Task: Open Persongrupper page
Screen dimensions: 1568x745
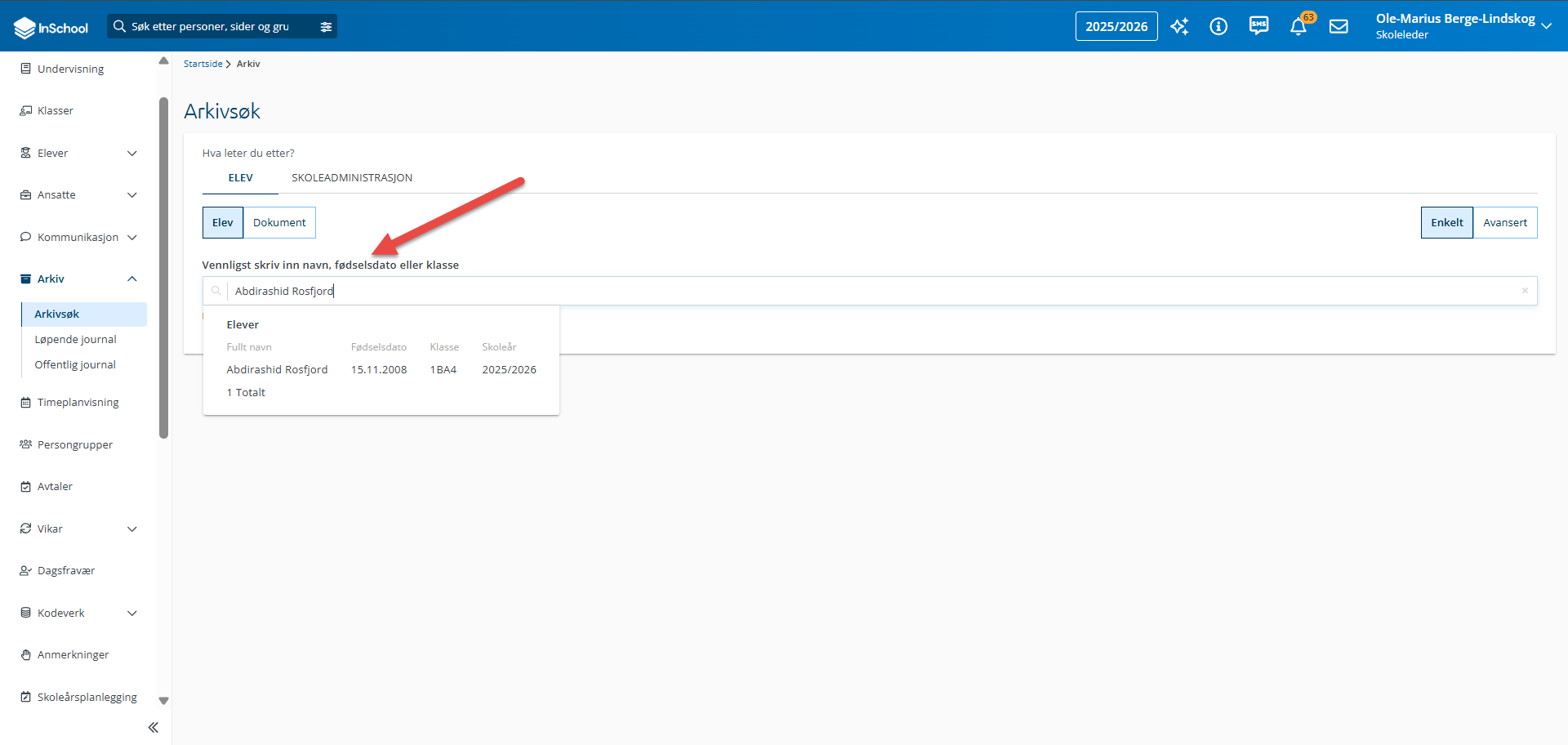Action: pyautogui.click(x=75, y=444)
